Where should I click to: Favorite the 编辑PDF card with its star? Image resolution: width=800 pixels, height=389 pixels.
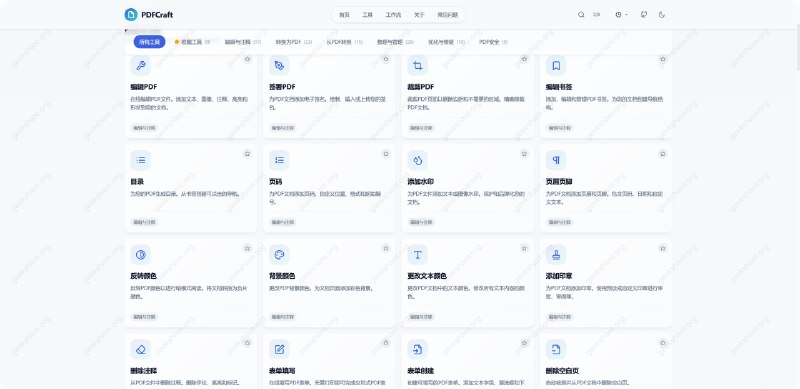point(247,59)
